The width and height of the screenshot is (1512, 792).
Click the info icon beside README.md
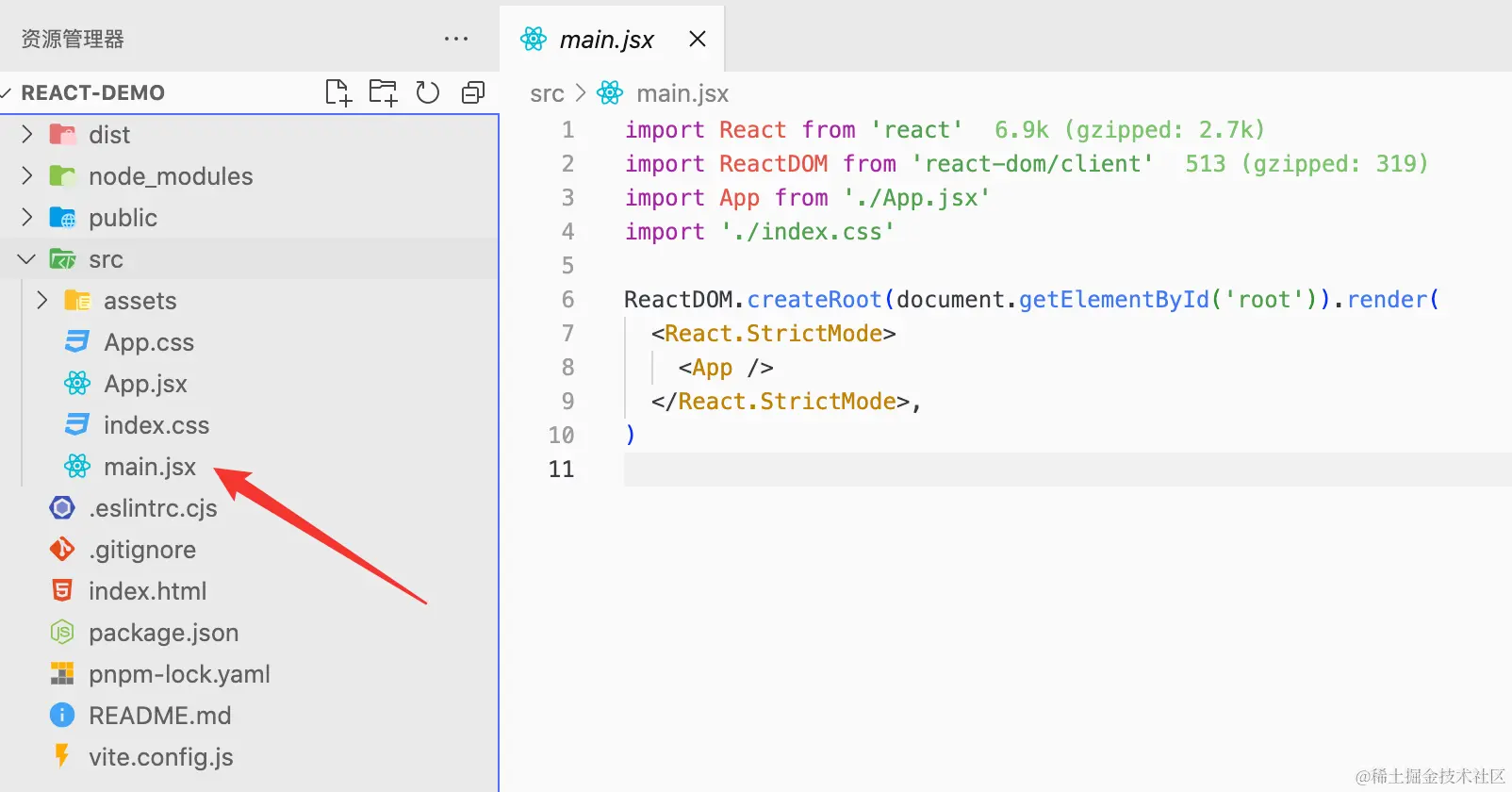pyautogui.click(x=62, y=716)
